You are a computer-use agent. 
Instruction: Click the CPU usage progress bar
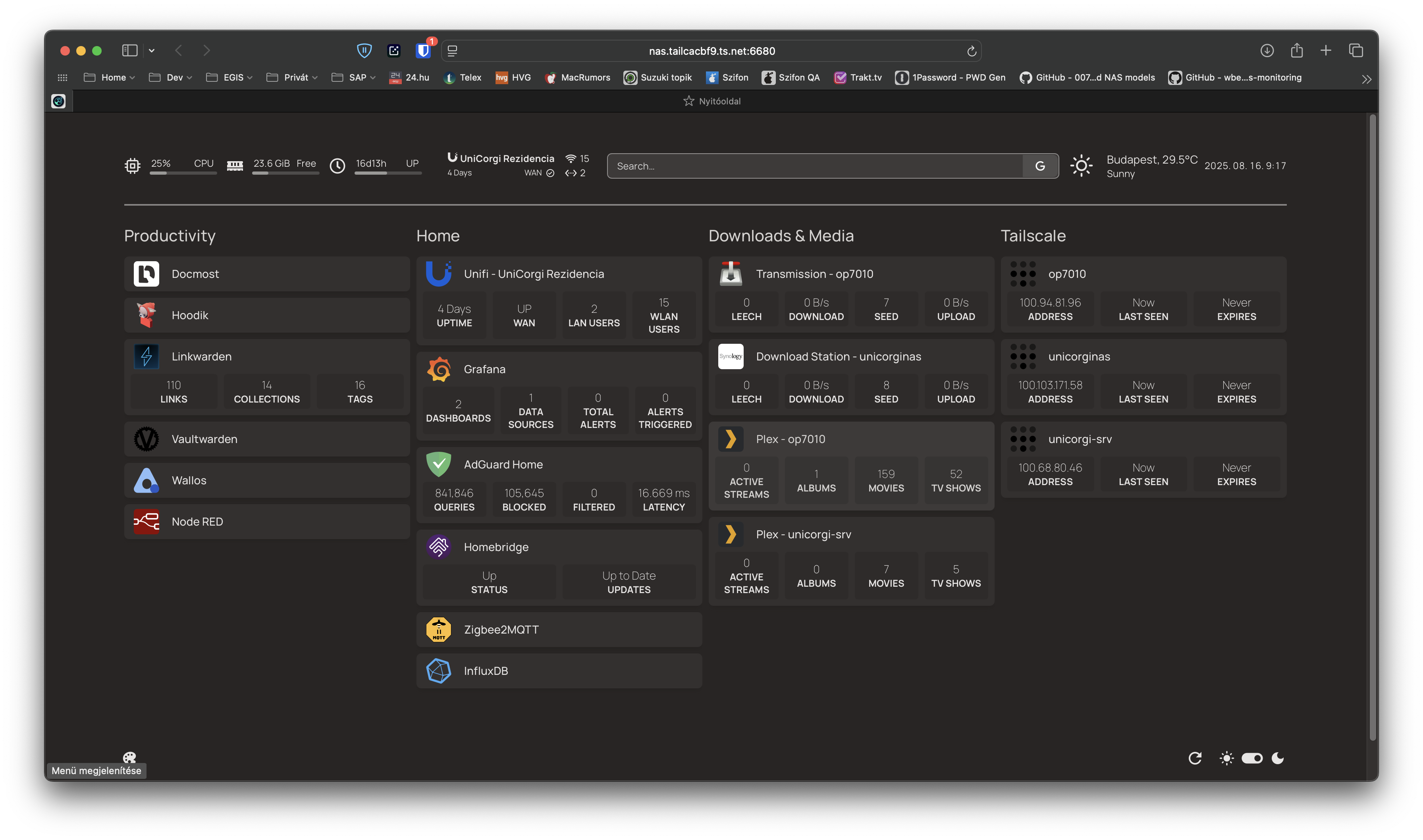pyautogui.click(x=183, y=173)
